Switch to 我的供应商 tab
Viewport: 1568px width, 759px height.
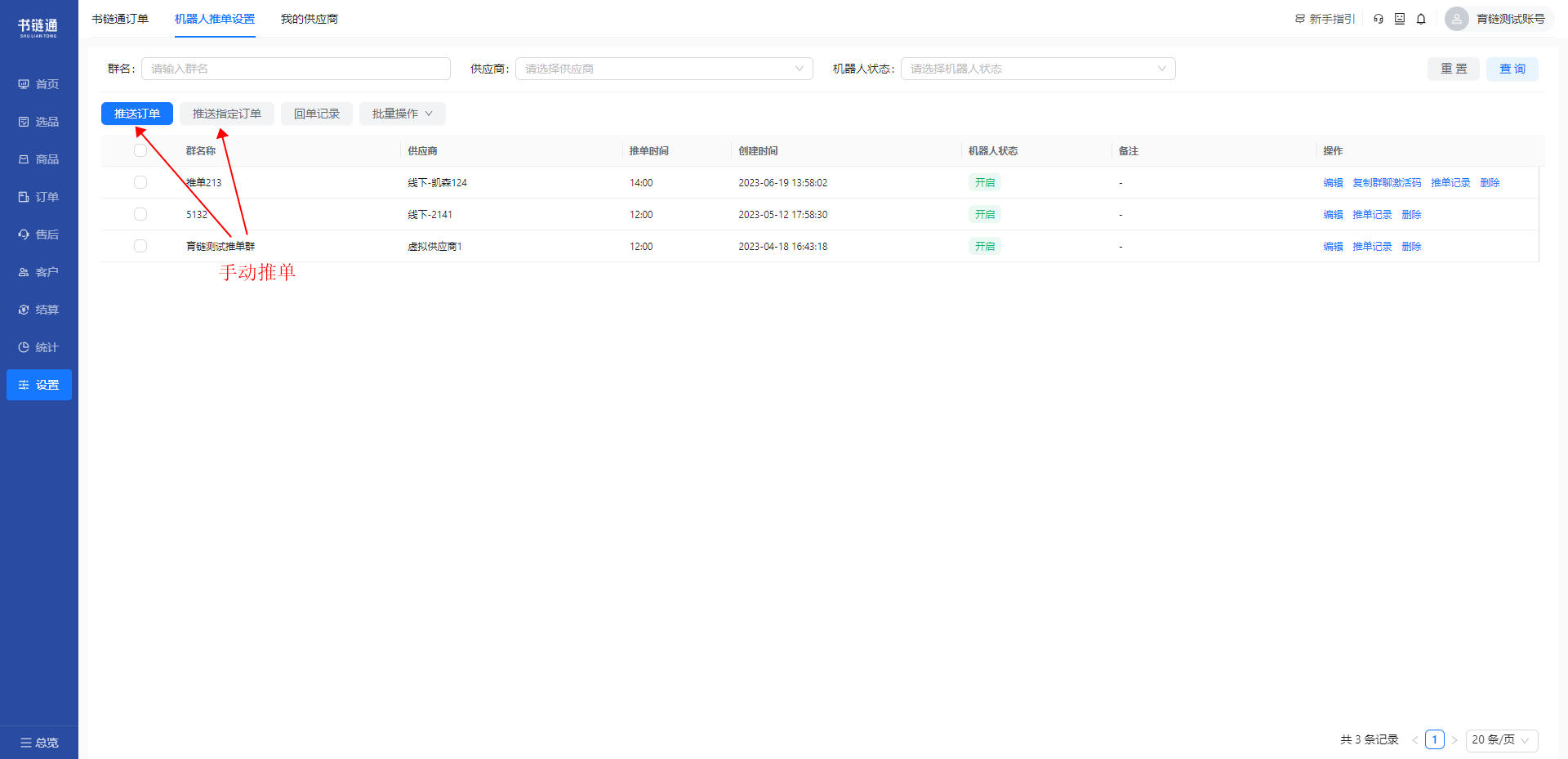point(310,19)
